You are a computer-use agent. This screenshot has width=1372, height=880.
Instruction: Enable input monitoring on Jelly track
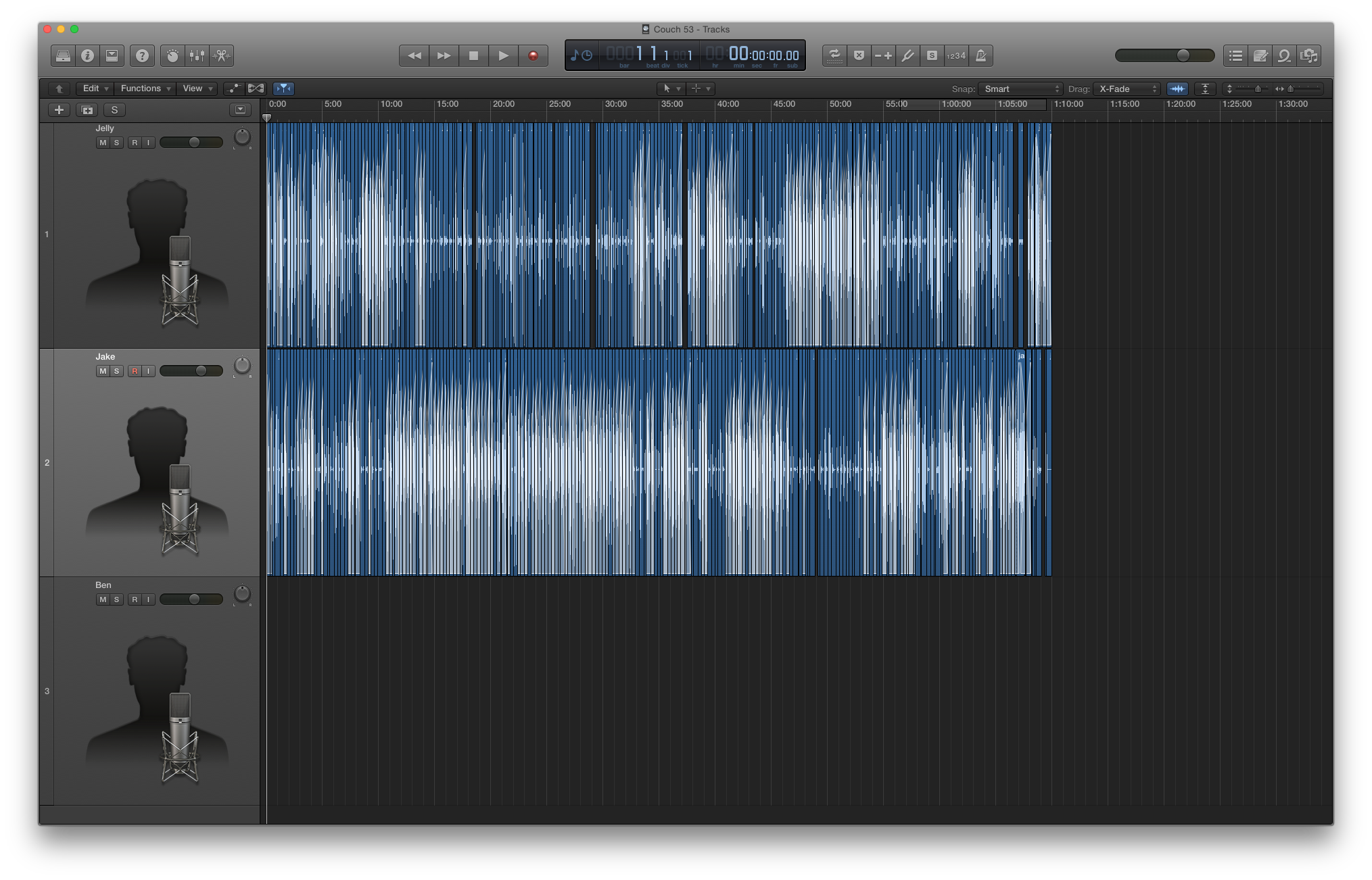tap(148, 143)
